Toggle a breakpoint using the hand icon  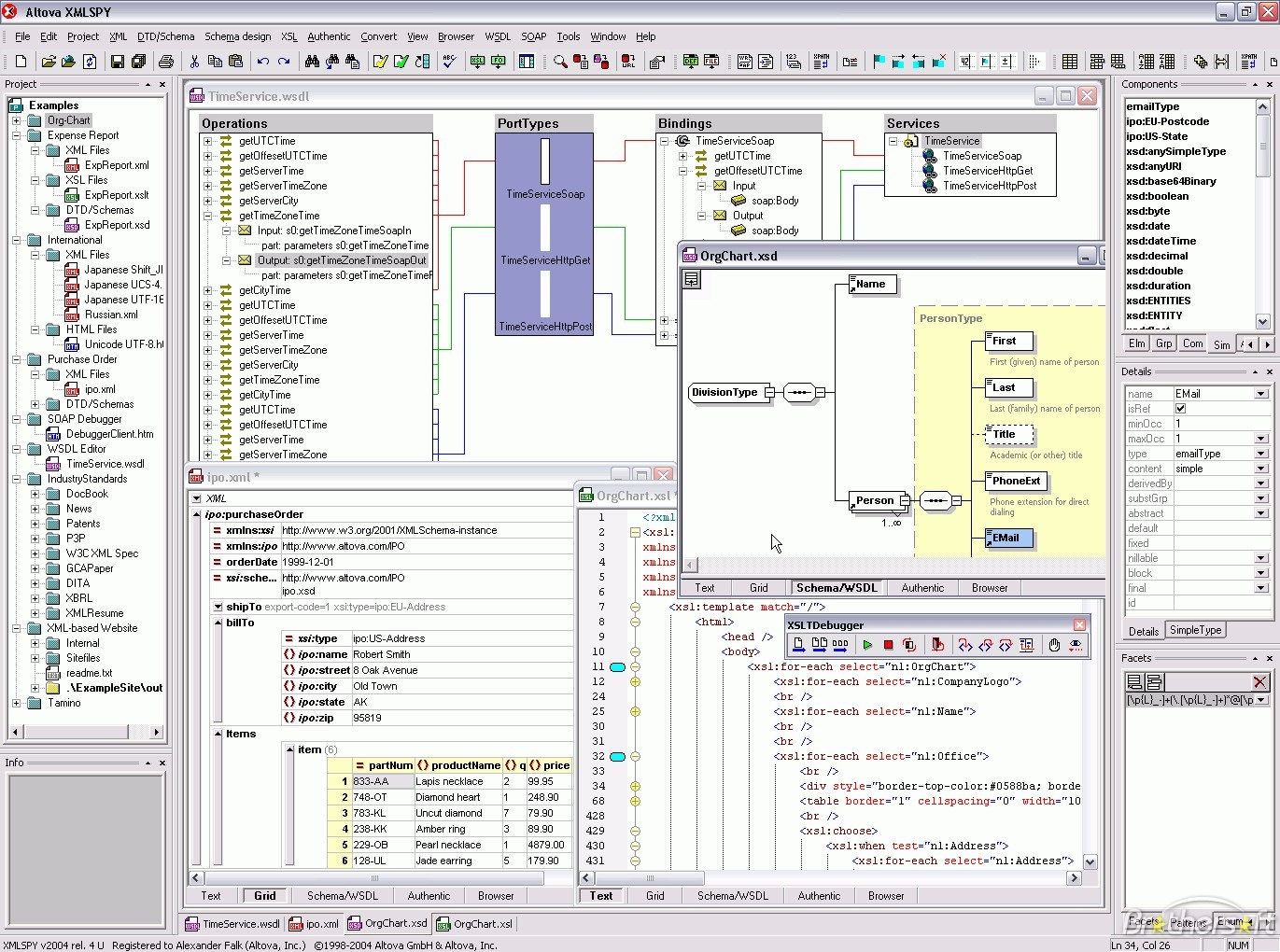[x=1054, y=645]
